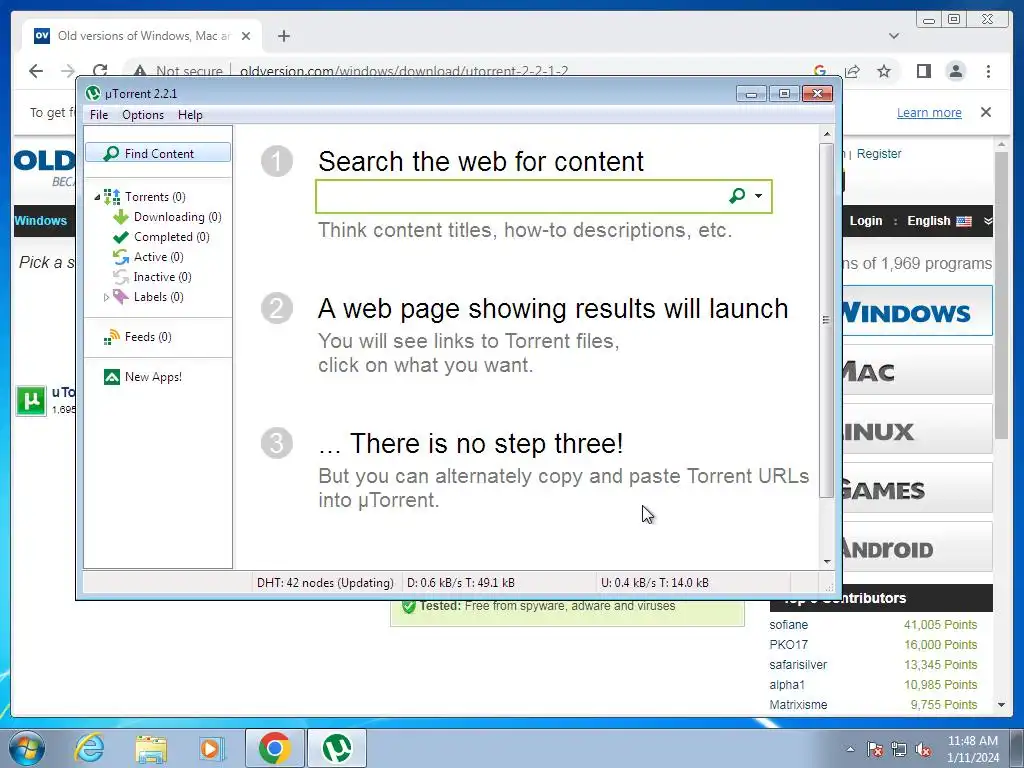1024x768 pixels.
Task: Click the green Downloading arrow icon
Action: (121, 217)
